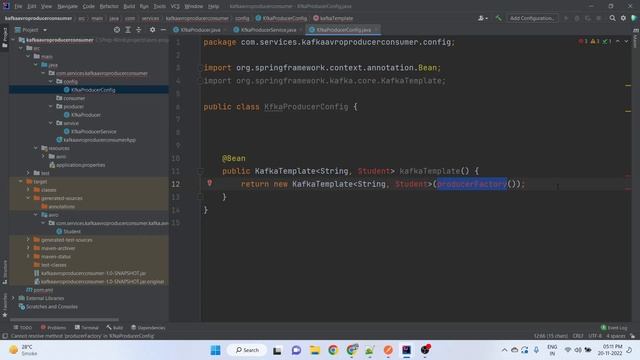This screenshot has width=640, height=360.
Task: Open the Refactor menu
Action: tap(109, 6)
